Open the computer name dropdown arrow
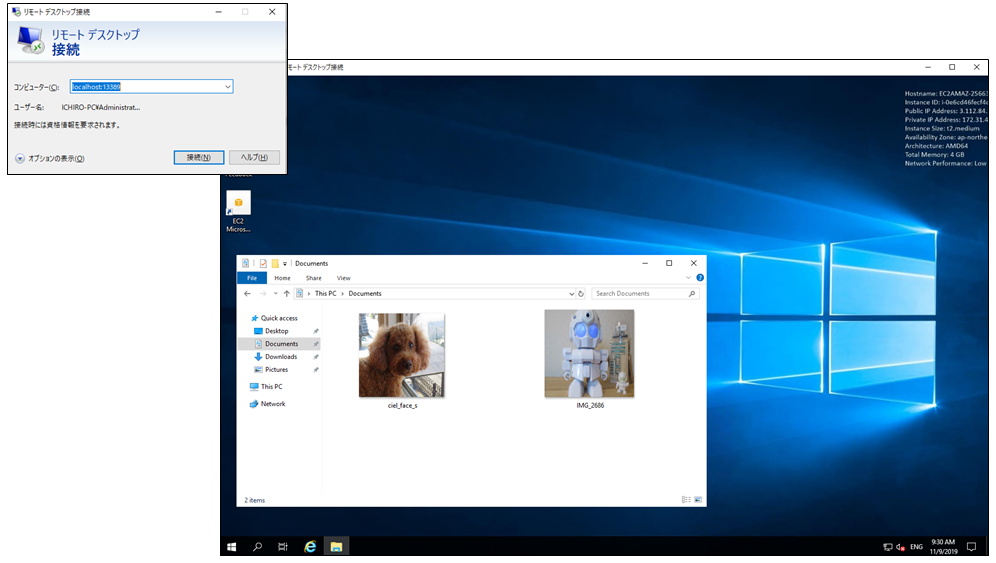Screen dimensions: 996x563 228,87
